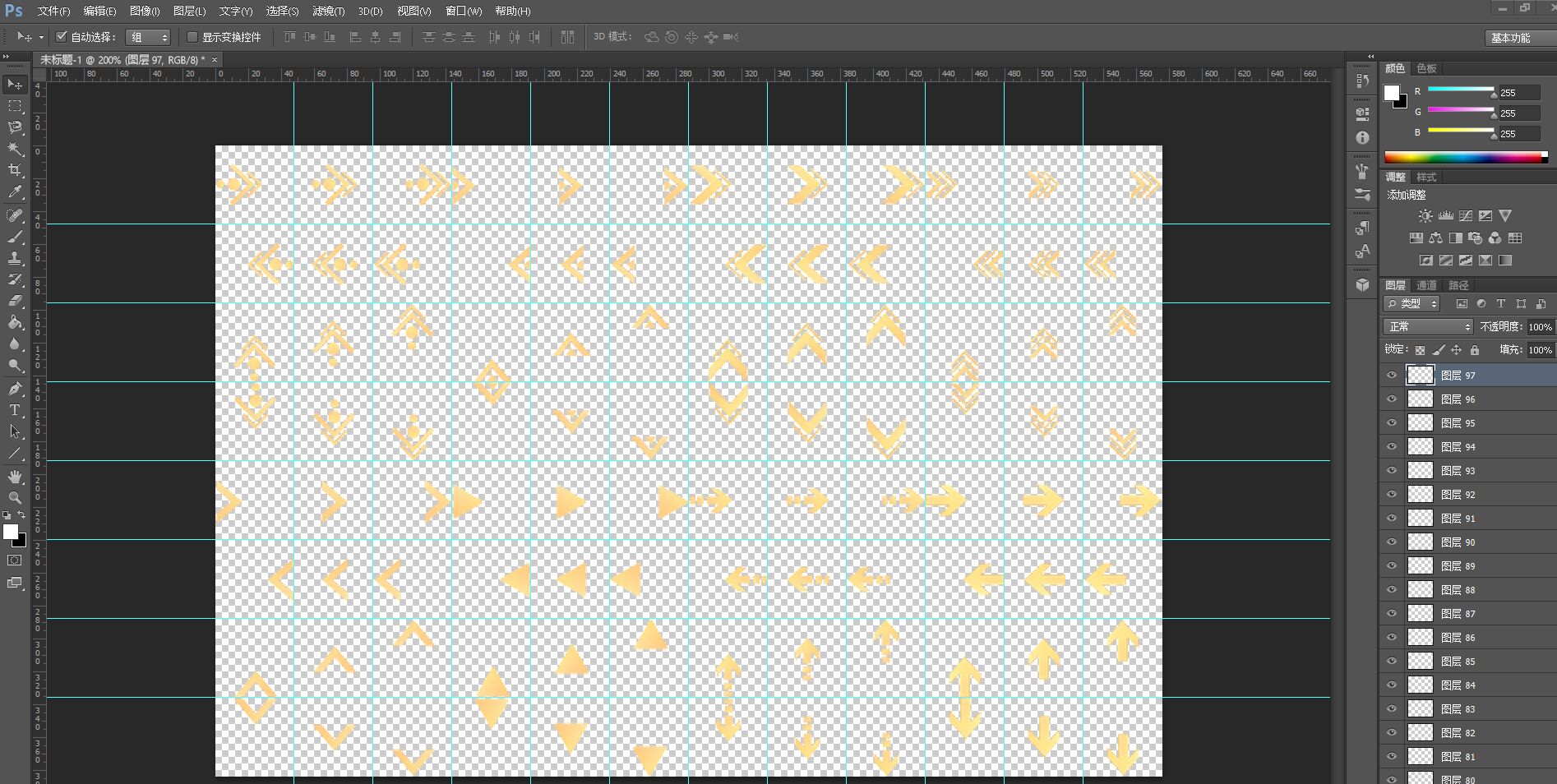This screenshot has height=784, width=1557.
Task: Open the 滤镜(T) menu
Action: 329,11
